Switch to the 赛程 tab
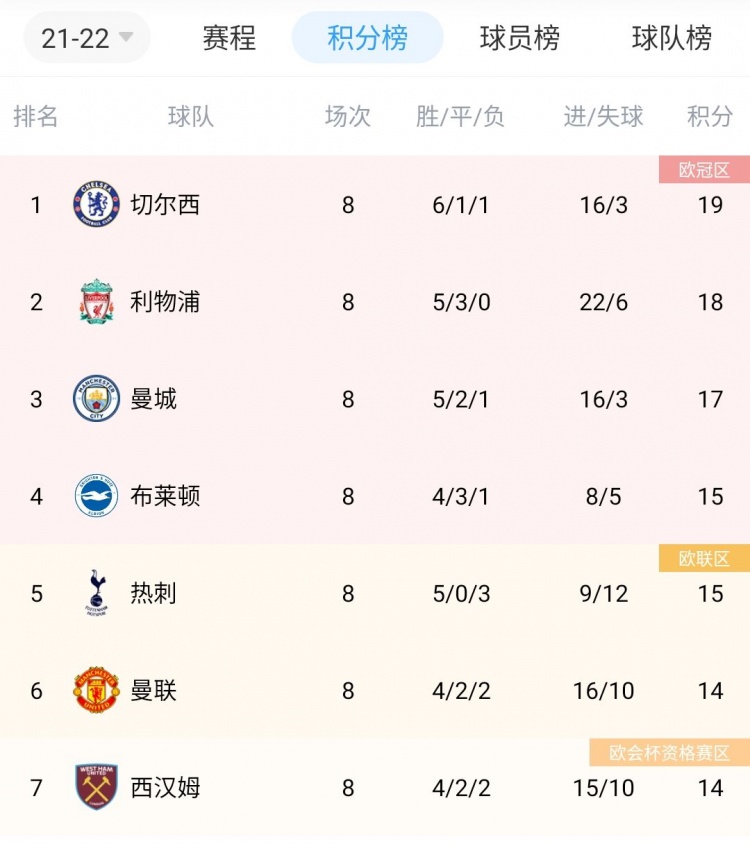The height and width of the screenshot is (844, 750). point(229,38)
